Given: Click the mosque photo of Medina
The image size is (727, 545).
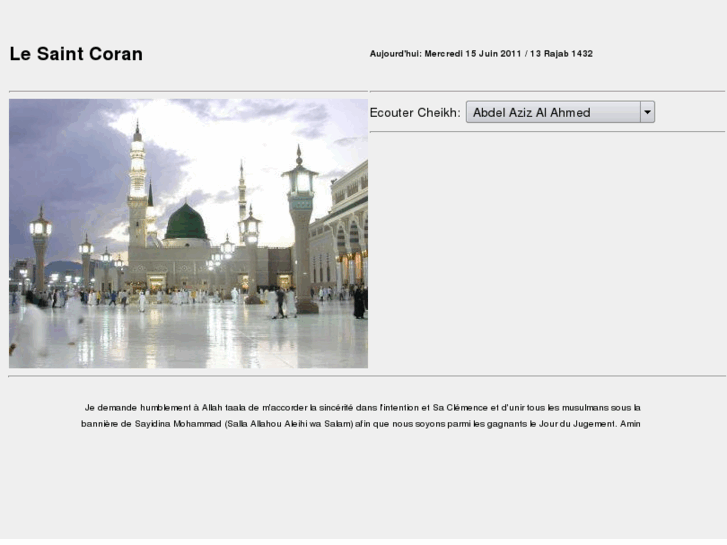Looking at the screenshot, I should (x=188, y=233).
